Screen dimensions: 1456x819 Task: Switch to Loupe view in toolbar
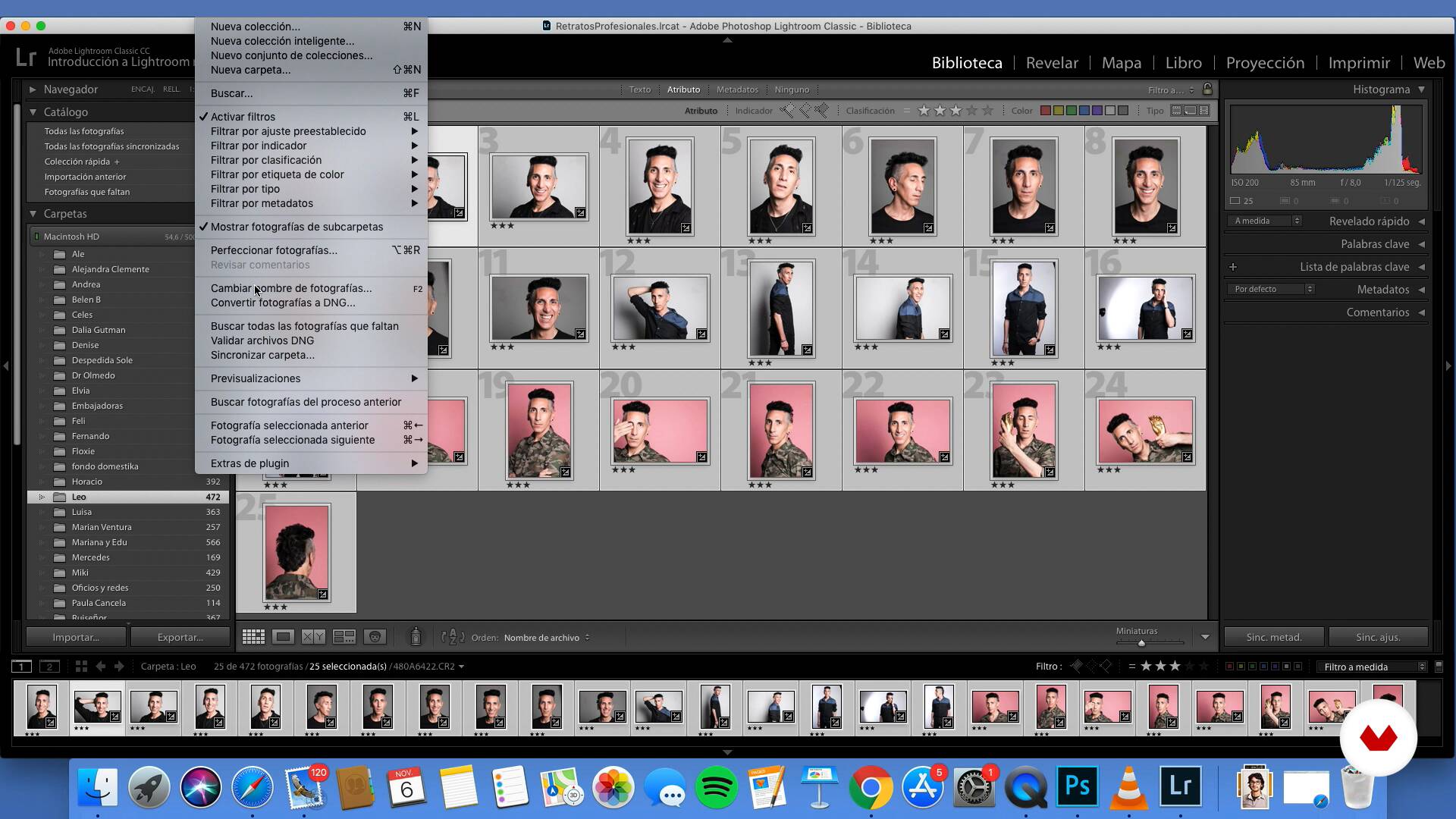point(284,637)
